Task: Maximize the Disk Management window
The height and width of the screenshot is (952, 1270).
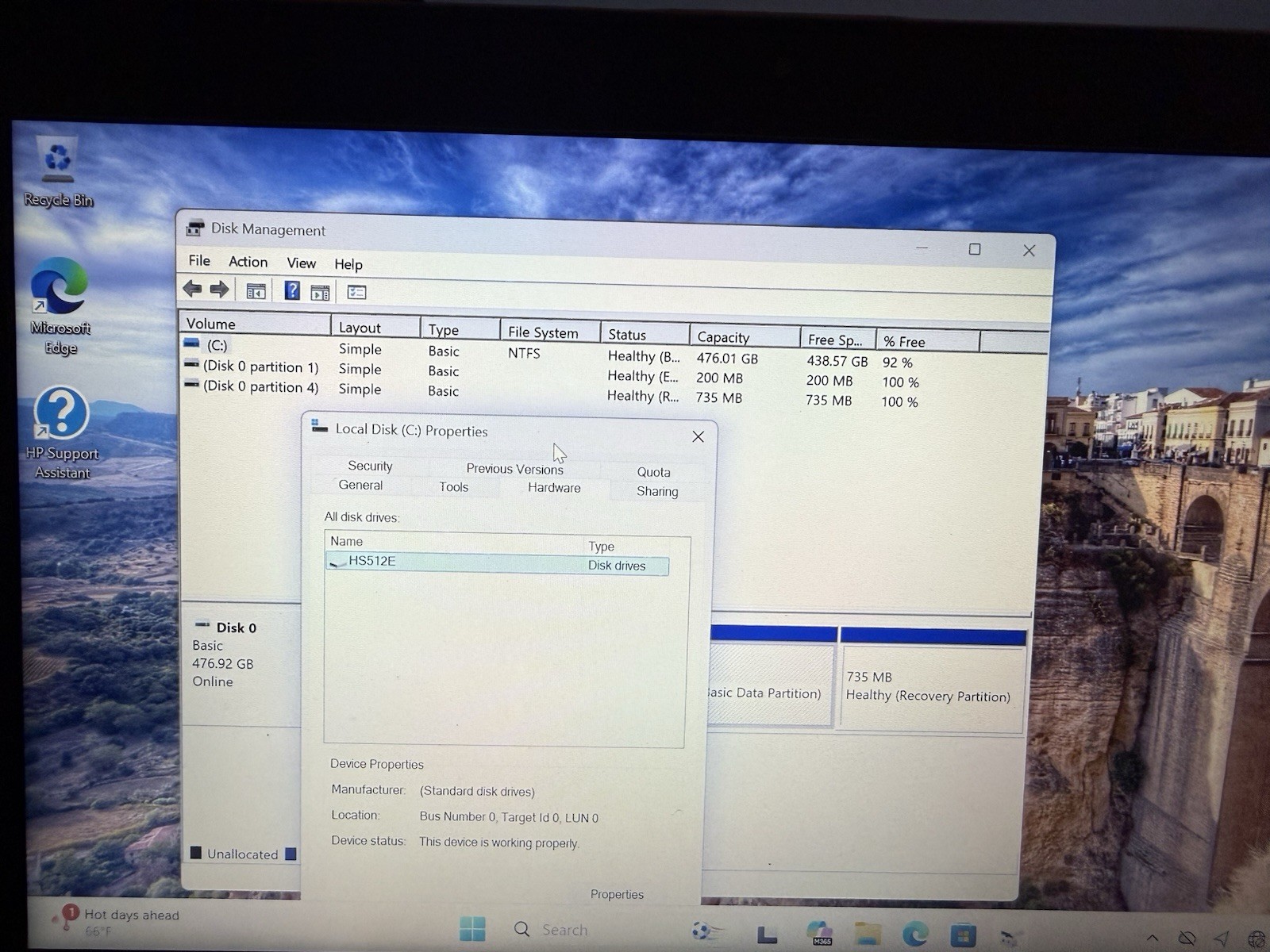Action: point(975,249)
